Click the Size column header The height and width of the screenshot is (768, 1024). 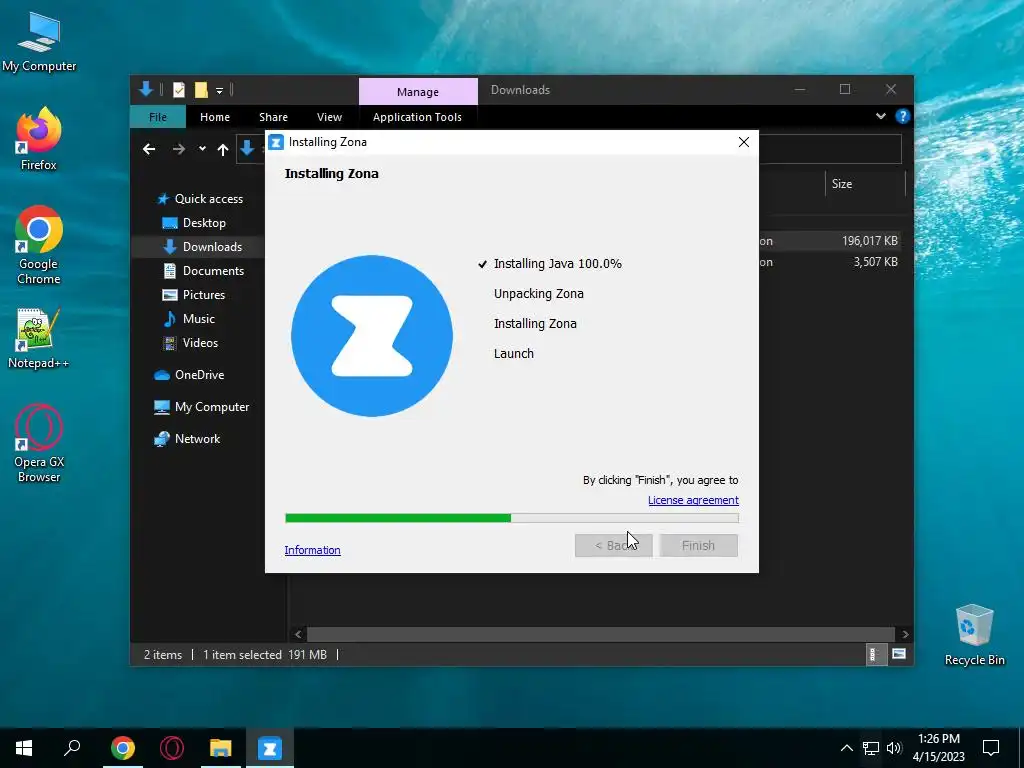tap(865, 184)
